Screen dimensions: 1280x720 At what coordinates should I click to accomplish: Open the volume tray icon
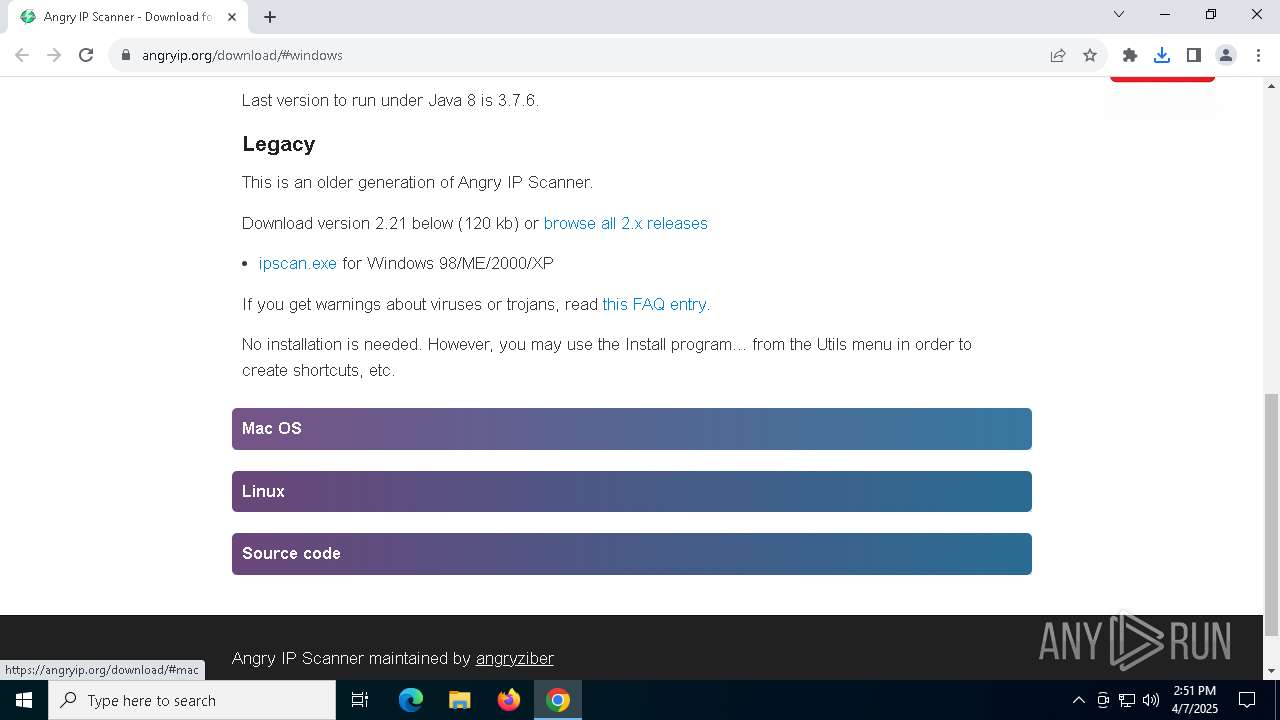point(1151,700)
